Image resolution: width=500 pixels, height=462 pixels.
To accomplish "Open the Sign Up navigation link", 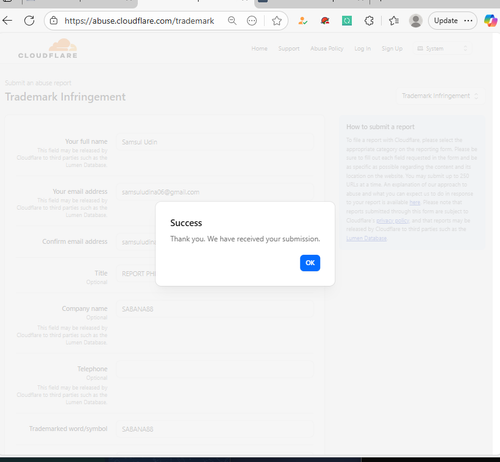I will coord(392,49).
